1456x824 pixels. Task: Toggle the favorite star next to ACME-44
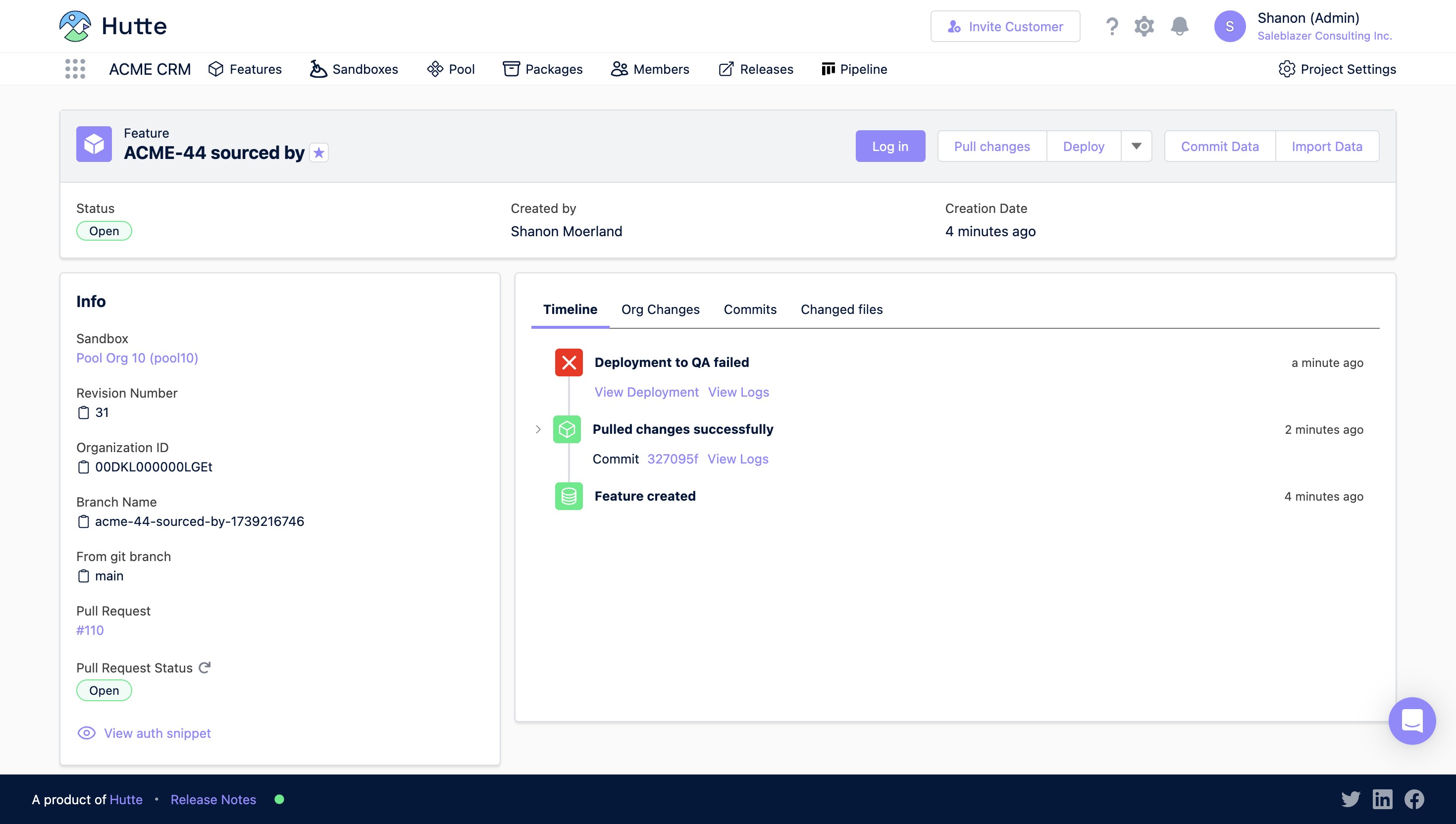(319, 153)
